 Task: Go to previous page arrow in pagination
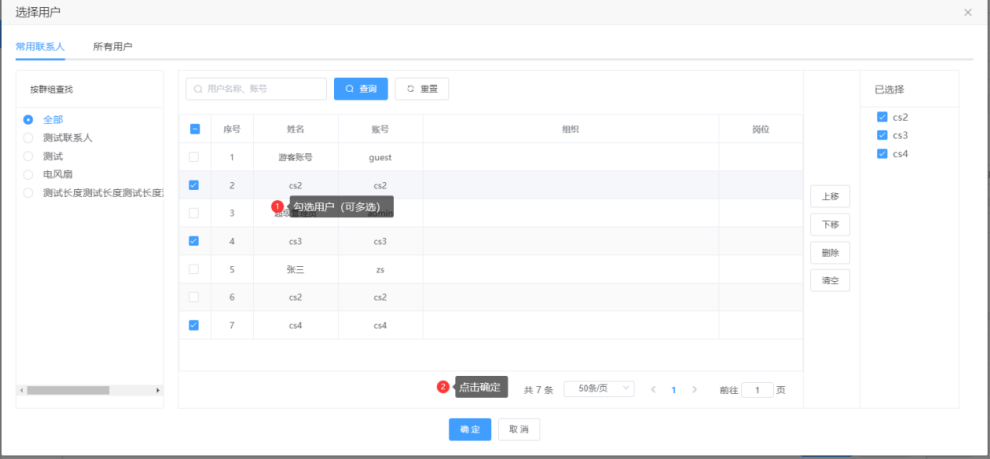653,389
